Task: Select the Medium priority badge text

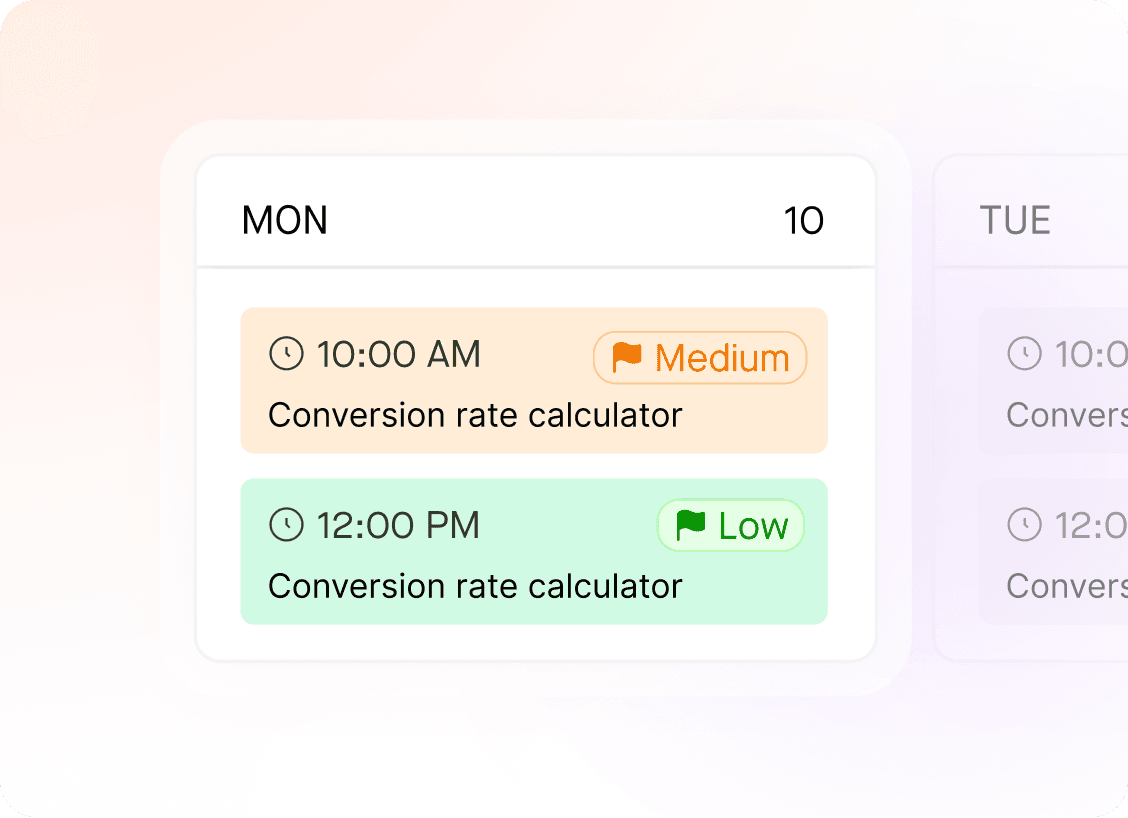Action: 722,358
